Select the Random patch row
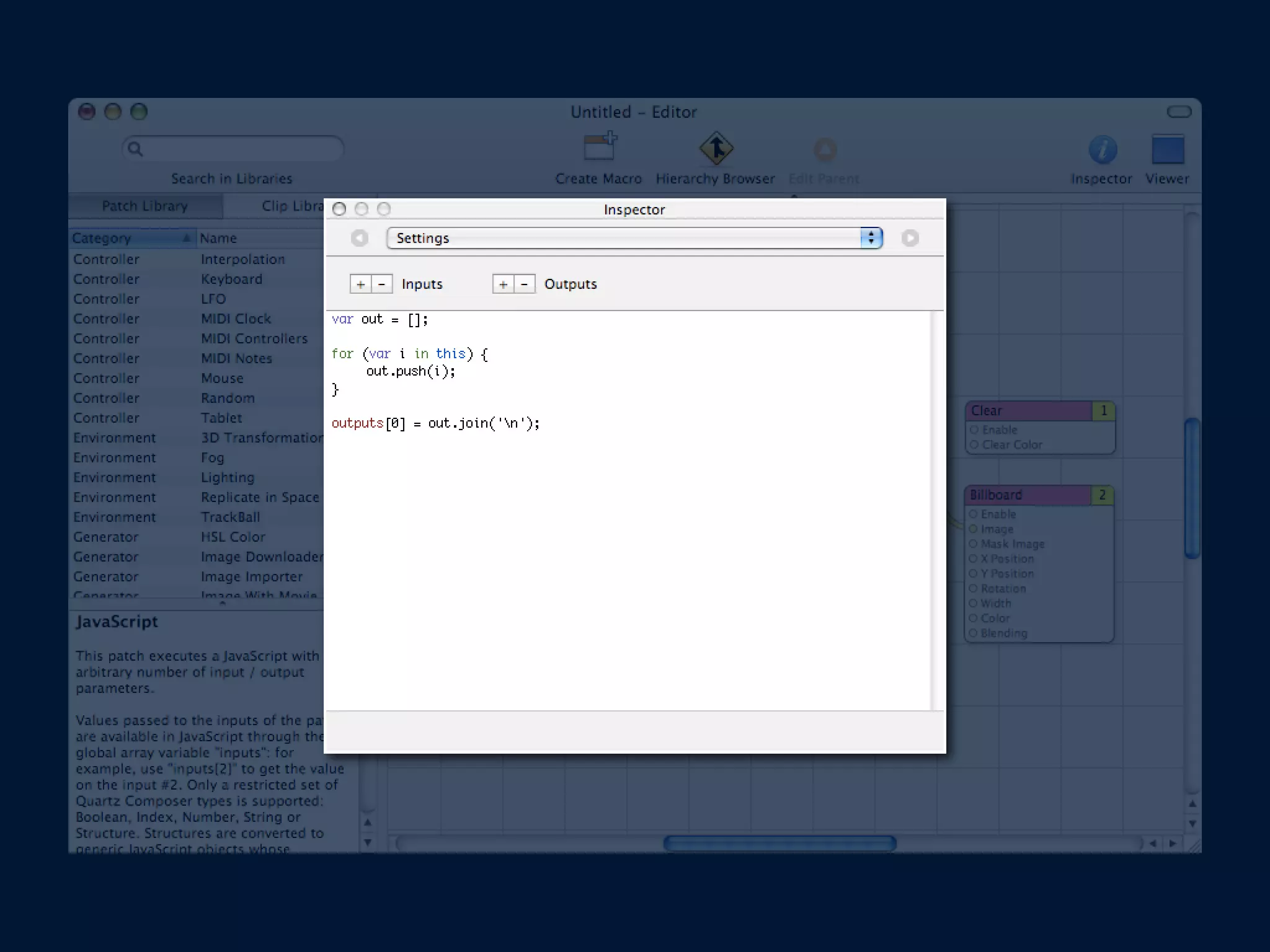Screen dimensions: 1270x952 [196, 398]
